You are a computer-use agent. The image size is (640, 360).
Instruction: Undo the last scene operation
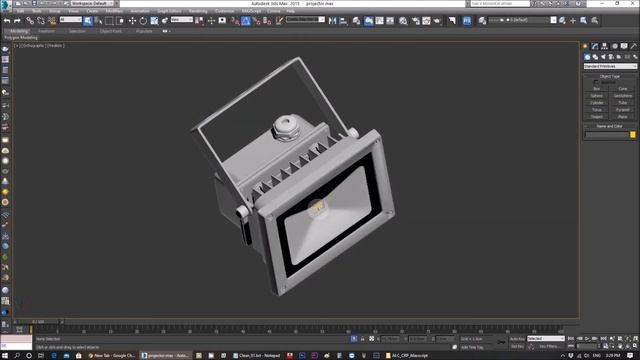point(7,20)
